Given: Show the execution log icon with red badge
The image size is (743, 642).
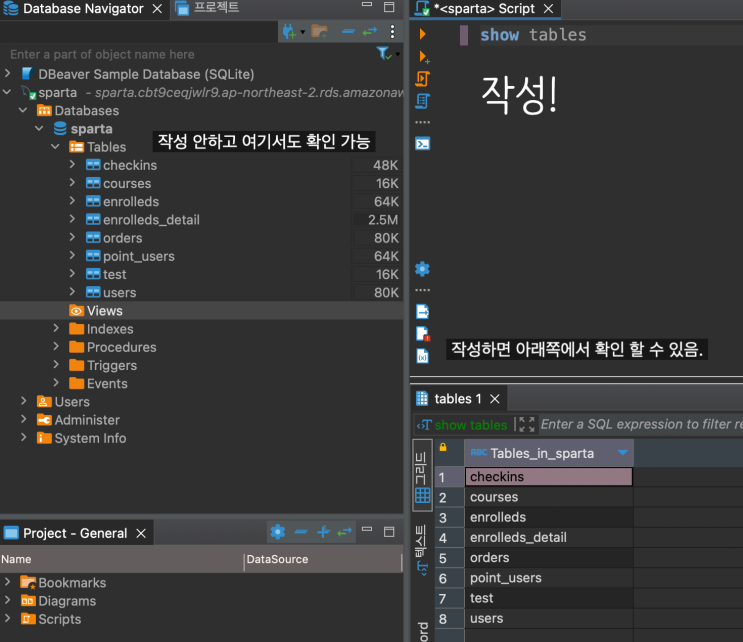Looking at the screenshot, I should pos(422,334).
